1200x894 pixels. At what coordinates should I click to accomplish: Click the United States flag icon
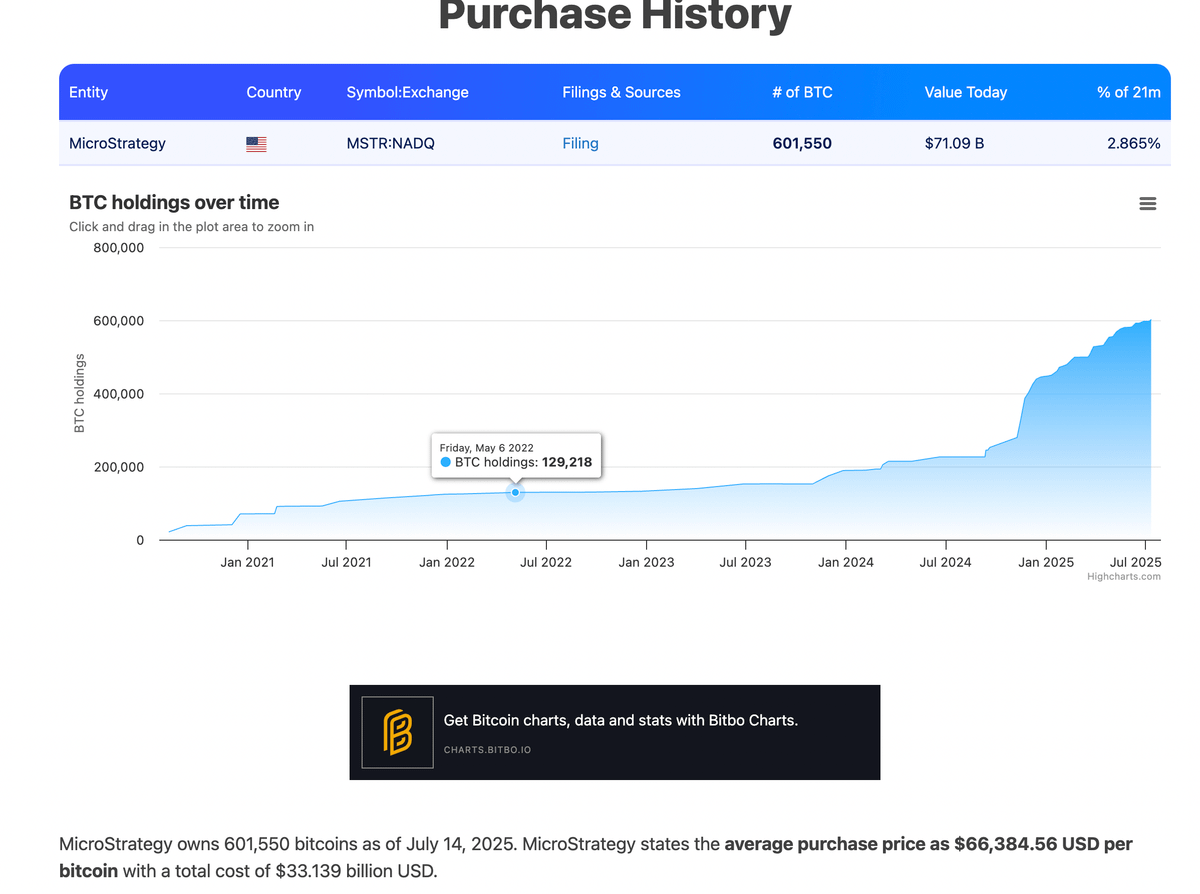pyautogui.click(x=256, y=144)
